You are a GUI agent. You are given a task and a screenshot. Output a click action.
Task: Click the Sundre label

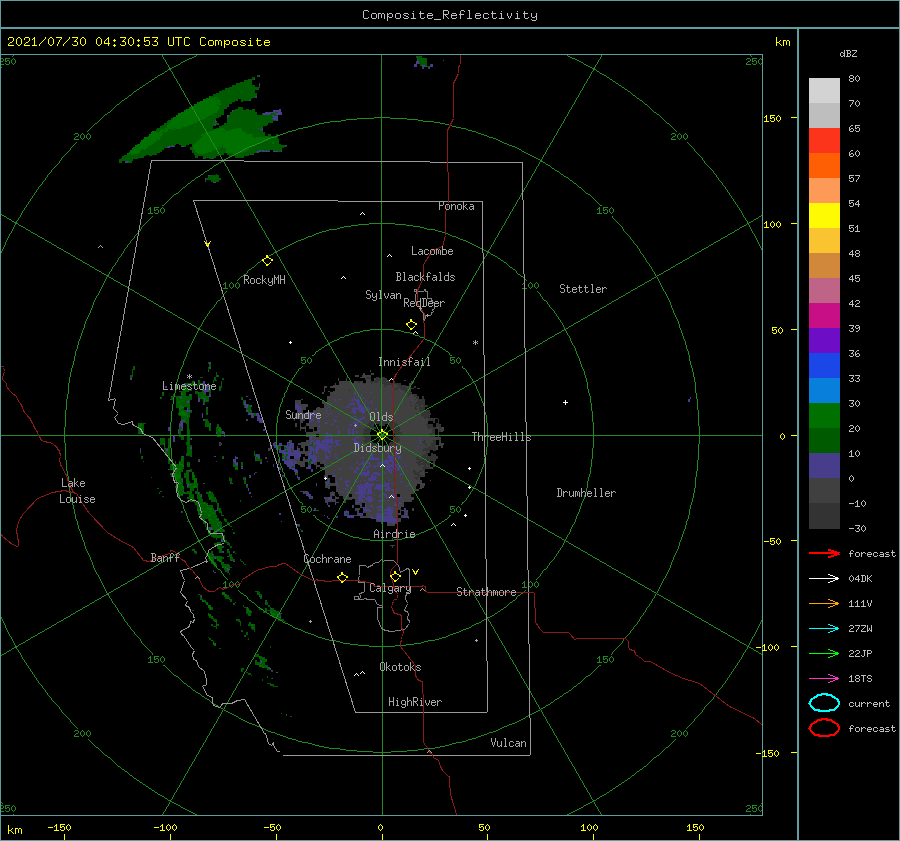(x=303, y=414)
